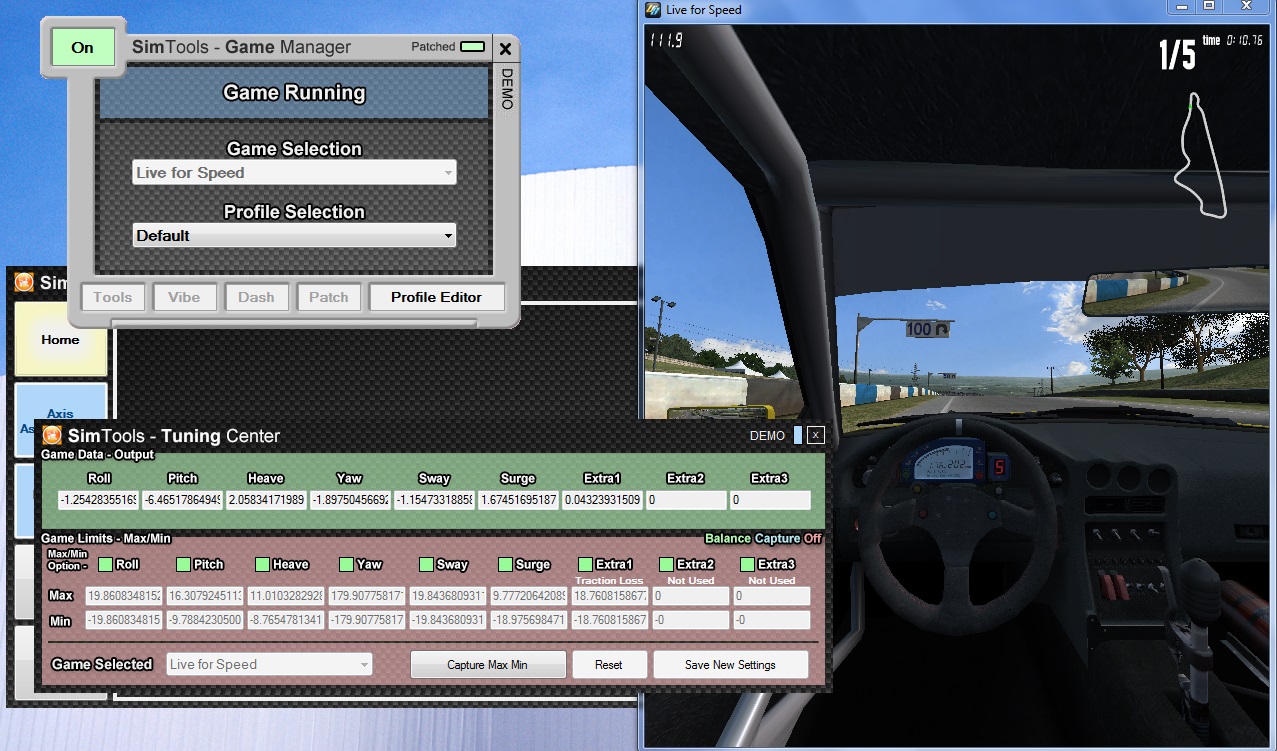Open the Profile Editor
The height and width of the screenshot is (751, 1277).
(x=436, y=297)
